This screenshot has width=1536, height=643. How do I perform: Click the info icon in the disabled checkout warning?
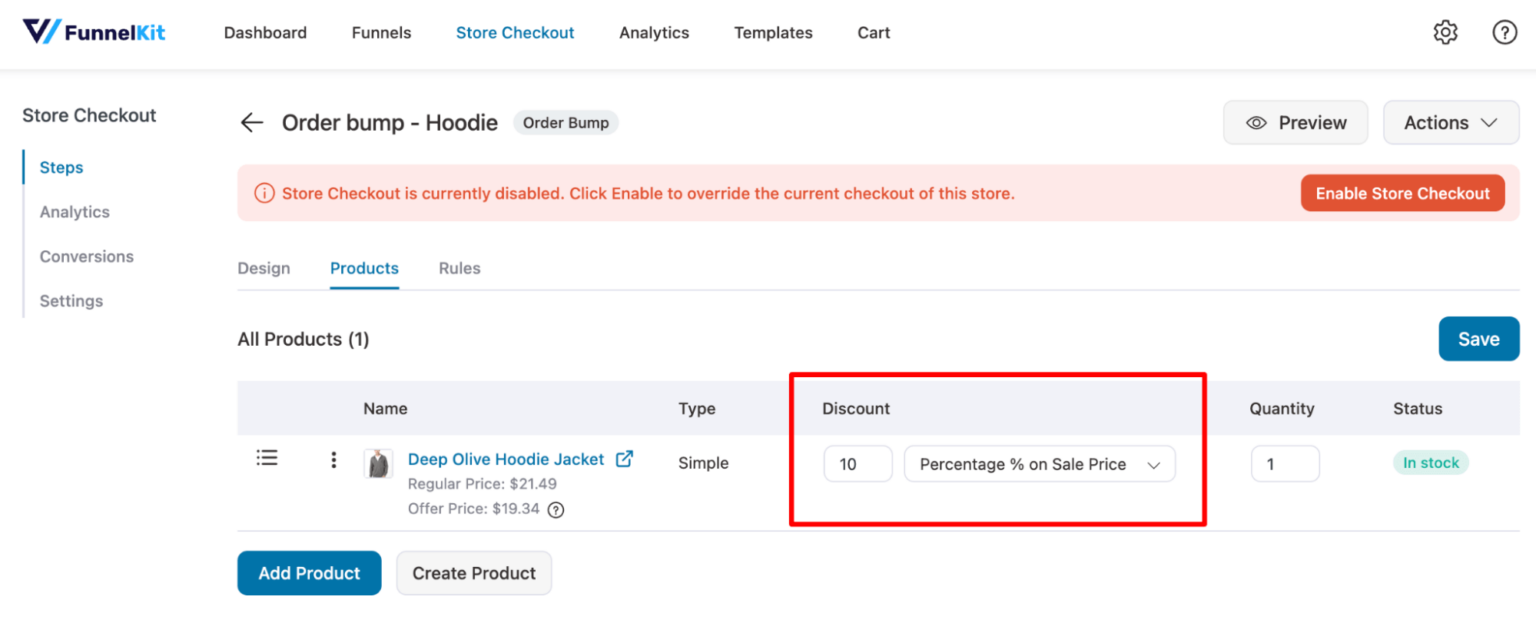pos(264,192)
